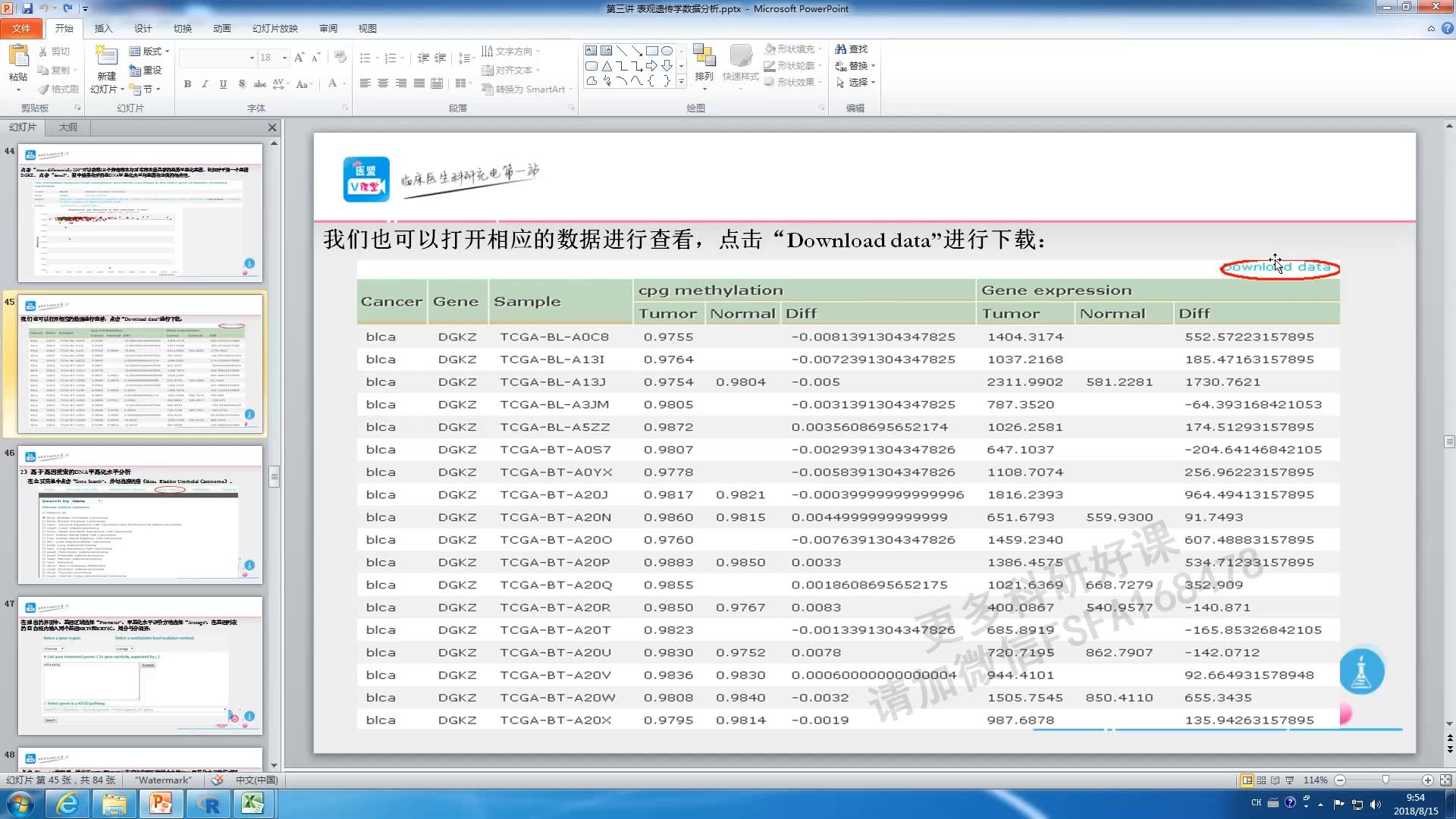
Task: Click the zoom slider handle
Action: pos(1385,780)
